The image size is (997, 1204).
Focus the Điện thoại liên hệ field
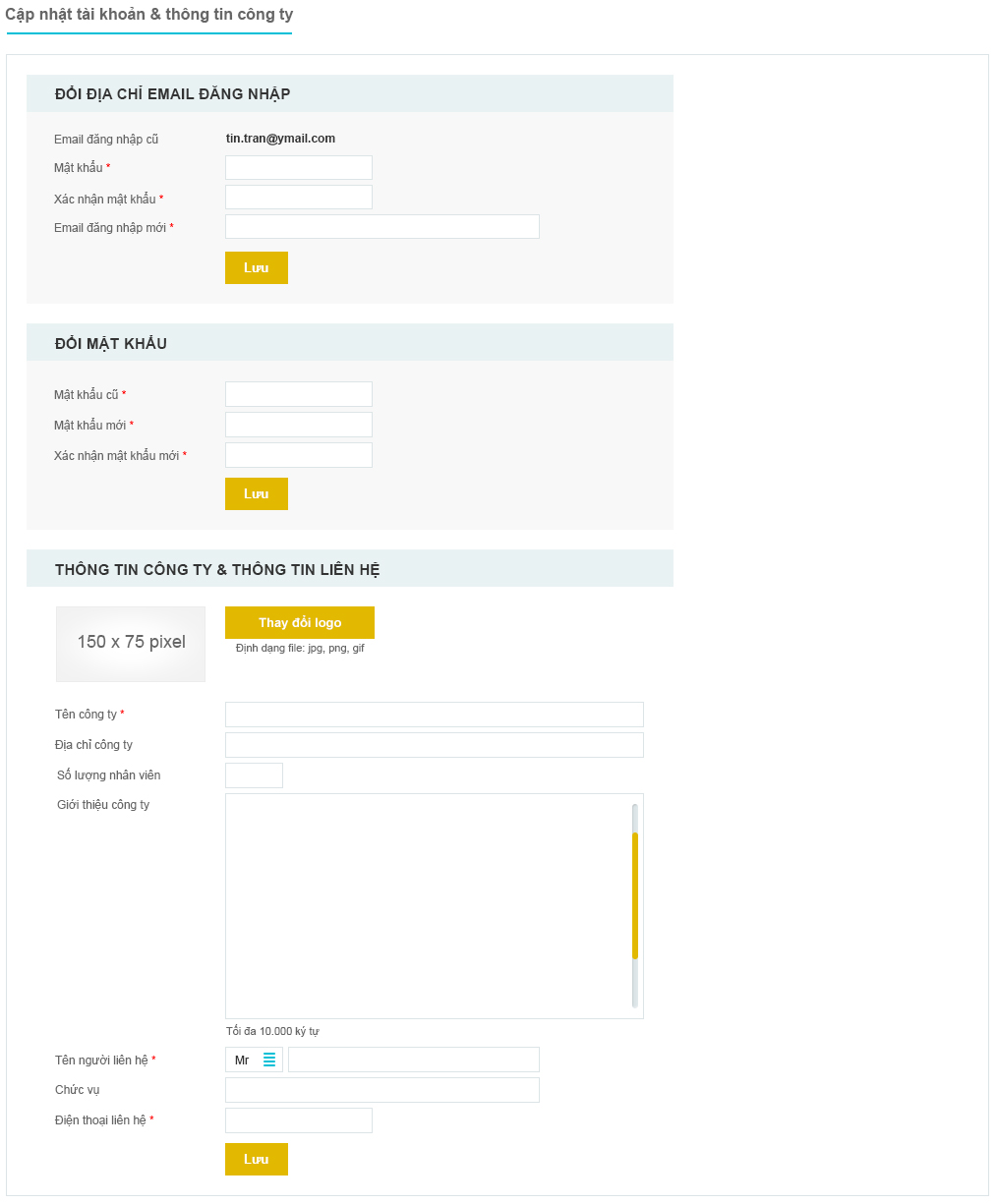click(x=299, y=1120)
